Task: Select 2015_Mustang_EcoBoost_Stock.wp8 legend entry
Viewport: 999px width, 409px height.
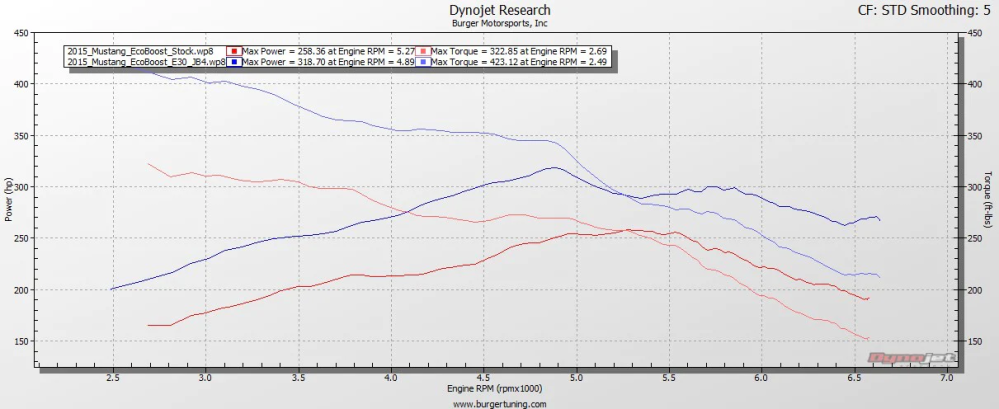Action: [x=140, y=51]
